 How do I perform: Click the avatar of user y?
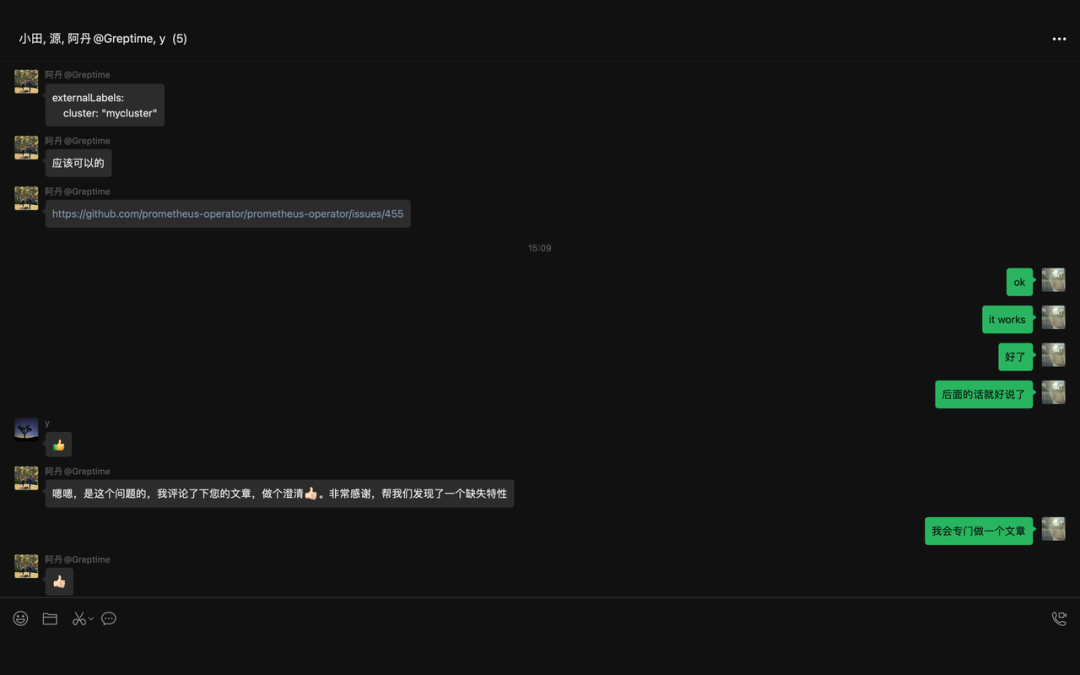pos(26,430)
